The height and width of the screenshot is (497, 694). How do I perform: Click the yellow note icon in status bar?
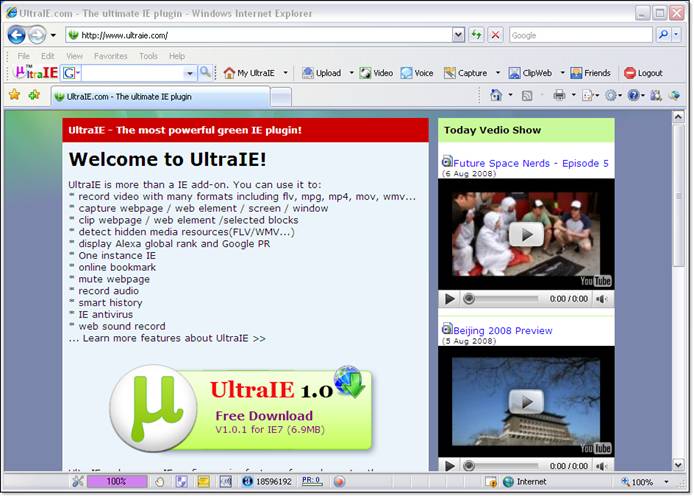[203, 482]
